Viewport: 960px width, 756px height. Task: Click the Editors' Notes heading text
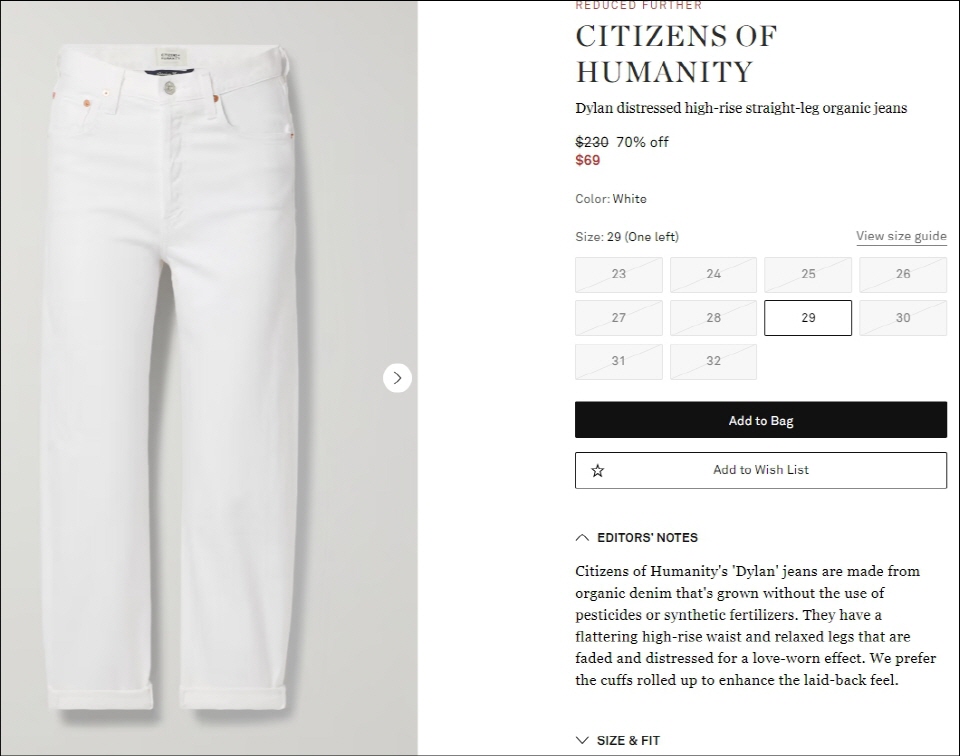tap(647, 537)
